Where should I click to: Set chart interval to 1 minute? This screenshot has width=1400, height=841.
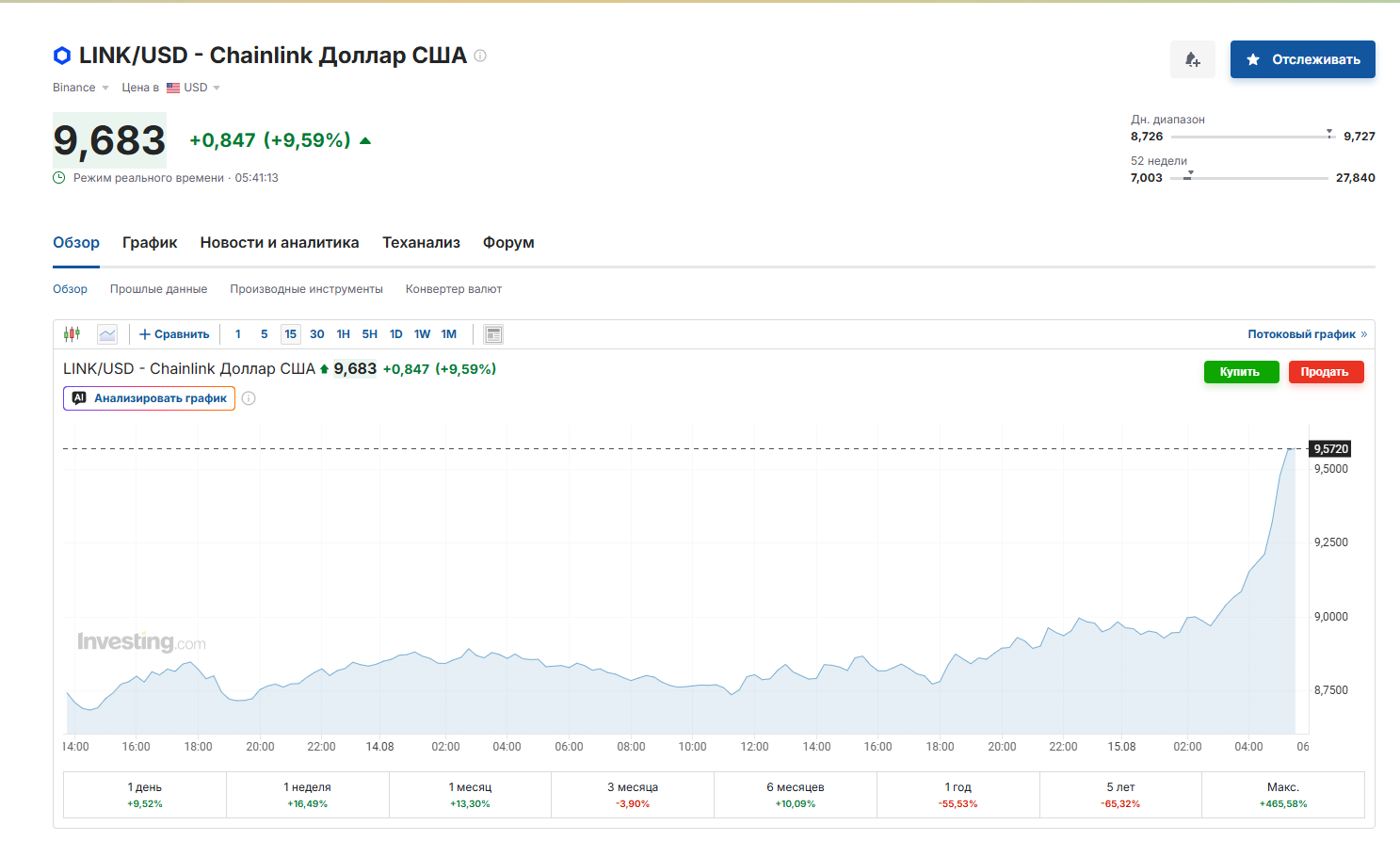tap(238, 334)
